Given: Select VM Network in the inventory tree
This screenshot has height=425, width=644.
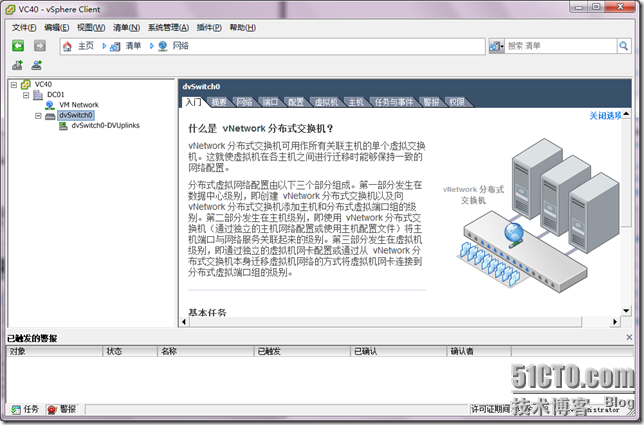Looking at the screenshot, I should (79, 105).
